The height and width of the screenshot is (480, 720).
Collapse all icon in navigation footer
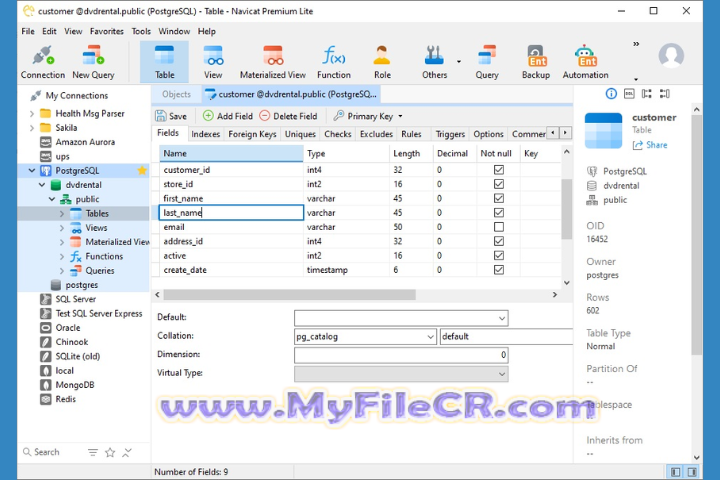[127, 452]
